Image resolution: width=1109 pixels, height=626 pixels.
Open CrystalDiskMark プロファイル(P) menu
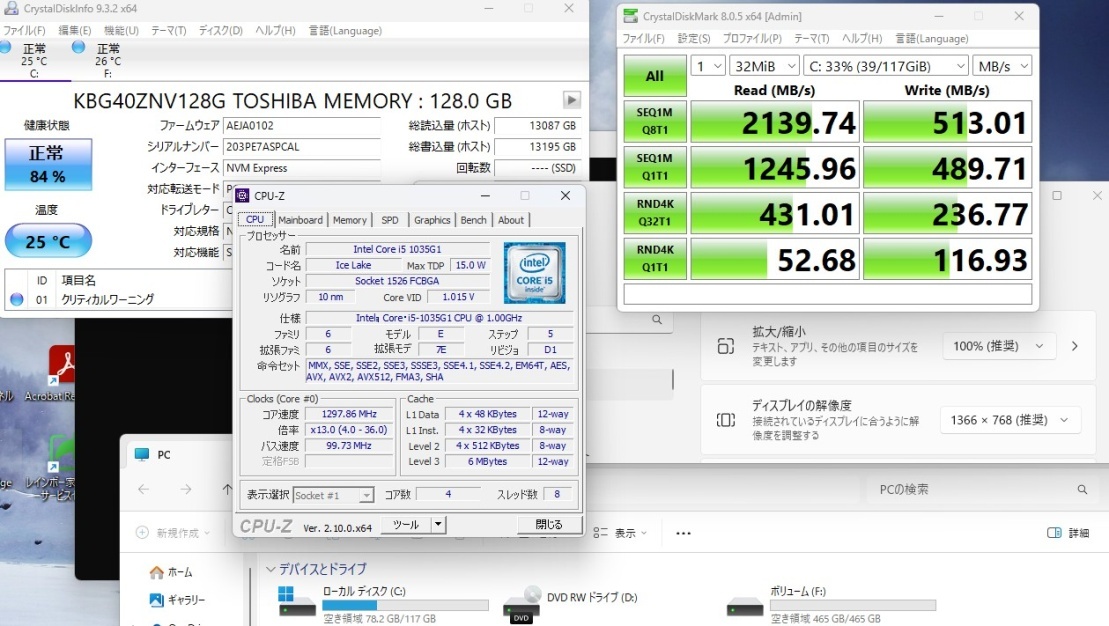point(752,38)
